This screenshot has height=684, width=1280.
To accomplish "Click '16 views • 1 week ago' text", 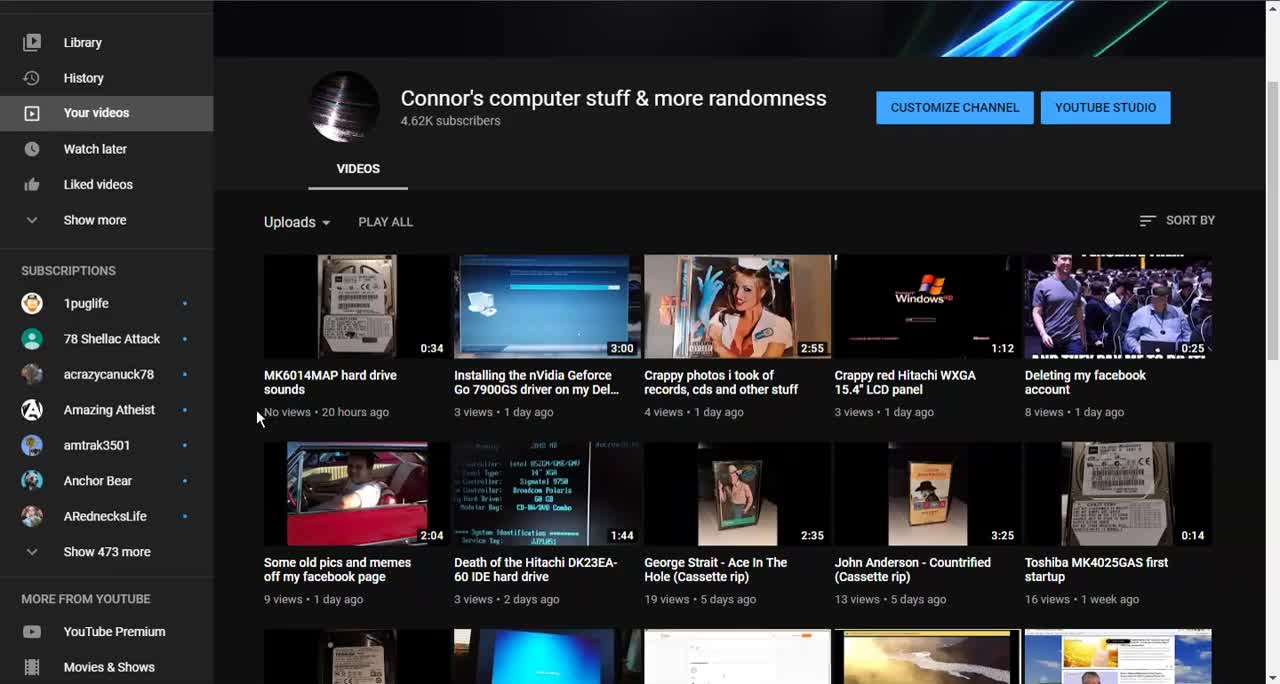I will pos(1082,599).
